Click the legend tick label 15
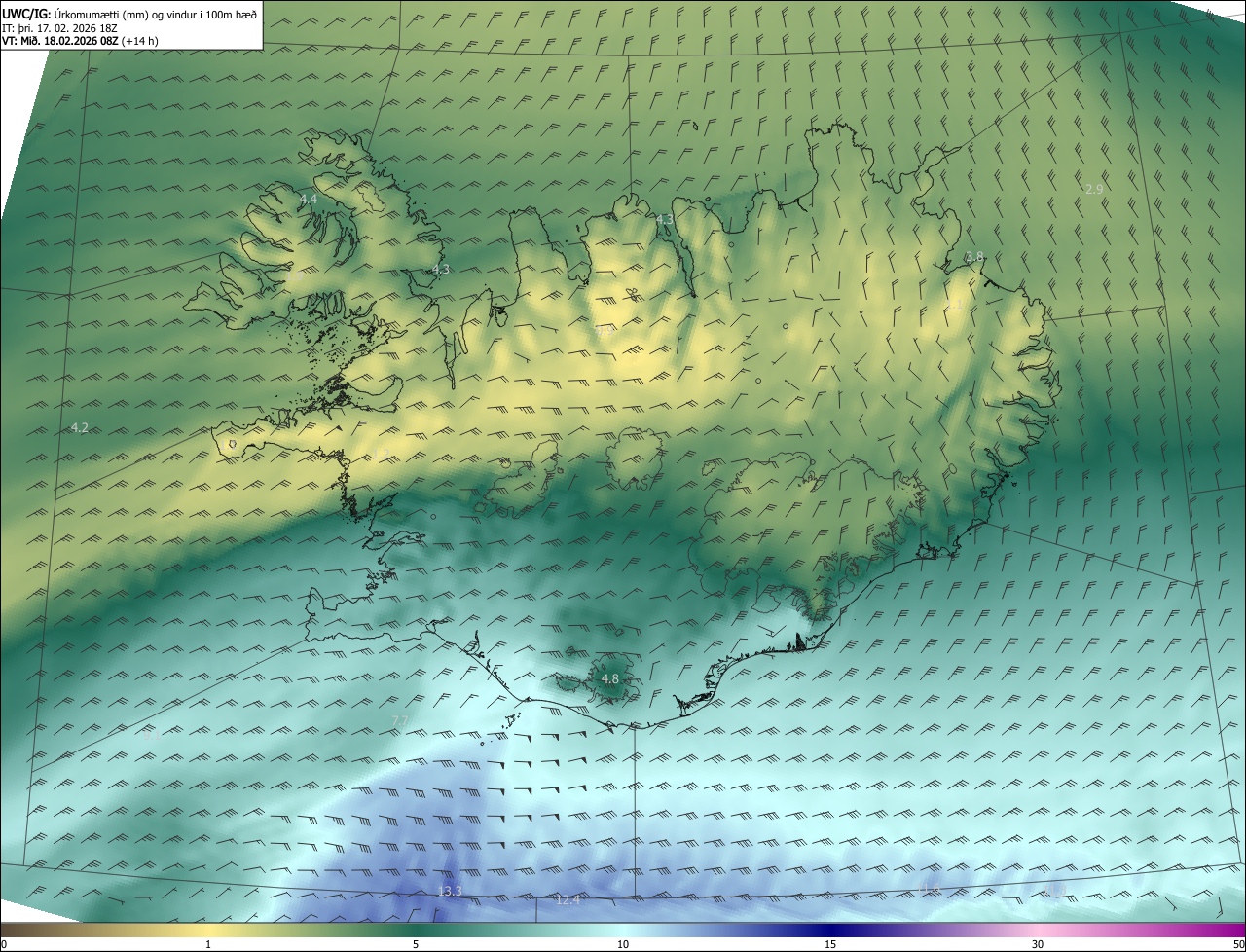This screenshot has width=1246, height=952. coord(830,944)
